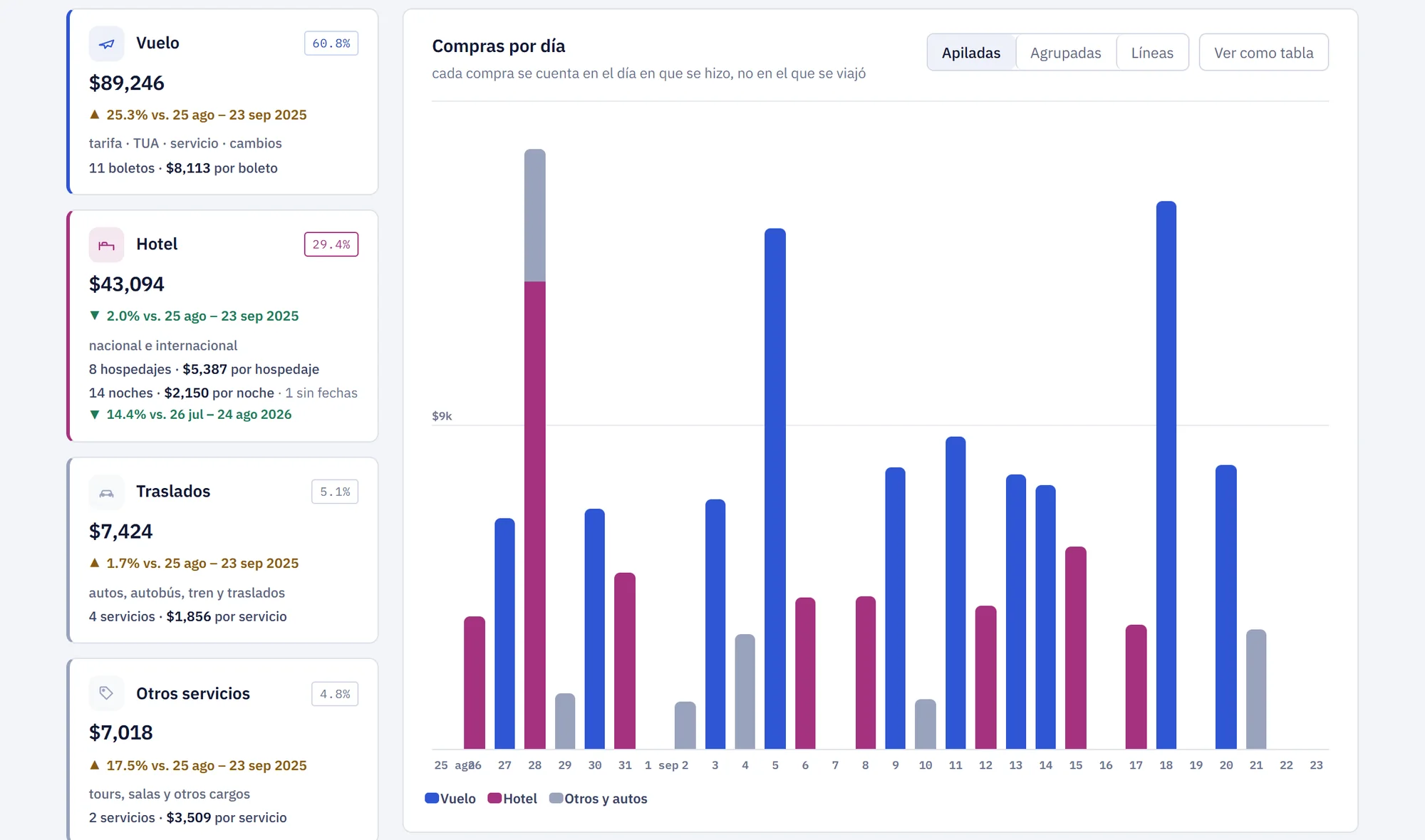Click the tallest blue bar on day 18
The height and width of the screenshot is (840, 1425).
pyautogui.click(x=1166, y=475)
